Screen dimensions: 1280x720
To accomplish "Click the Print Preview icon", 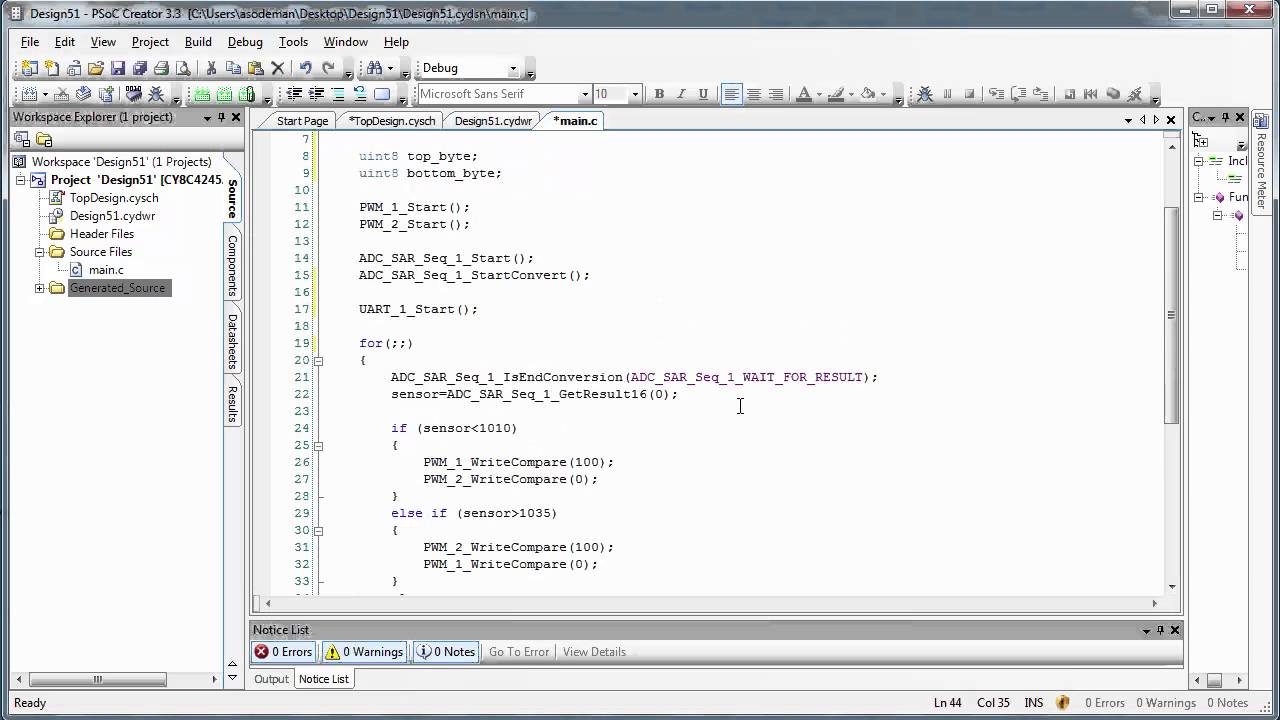I will (183, 68).
